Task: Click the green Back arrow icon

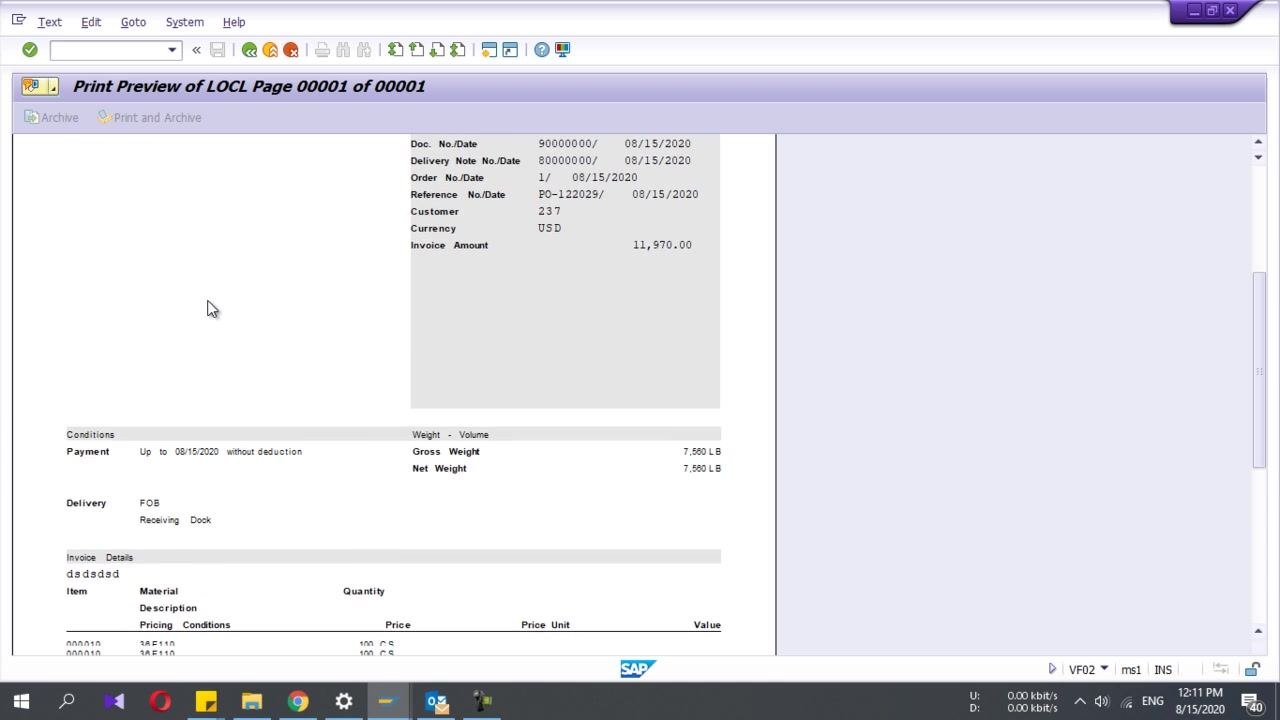Action: click(249, 50)
